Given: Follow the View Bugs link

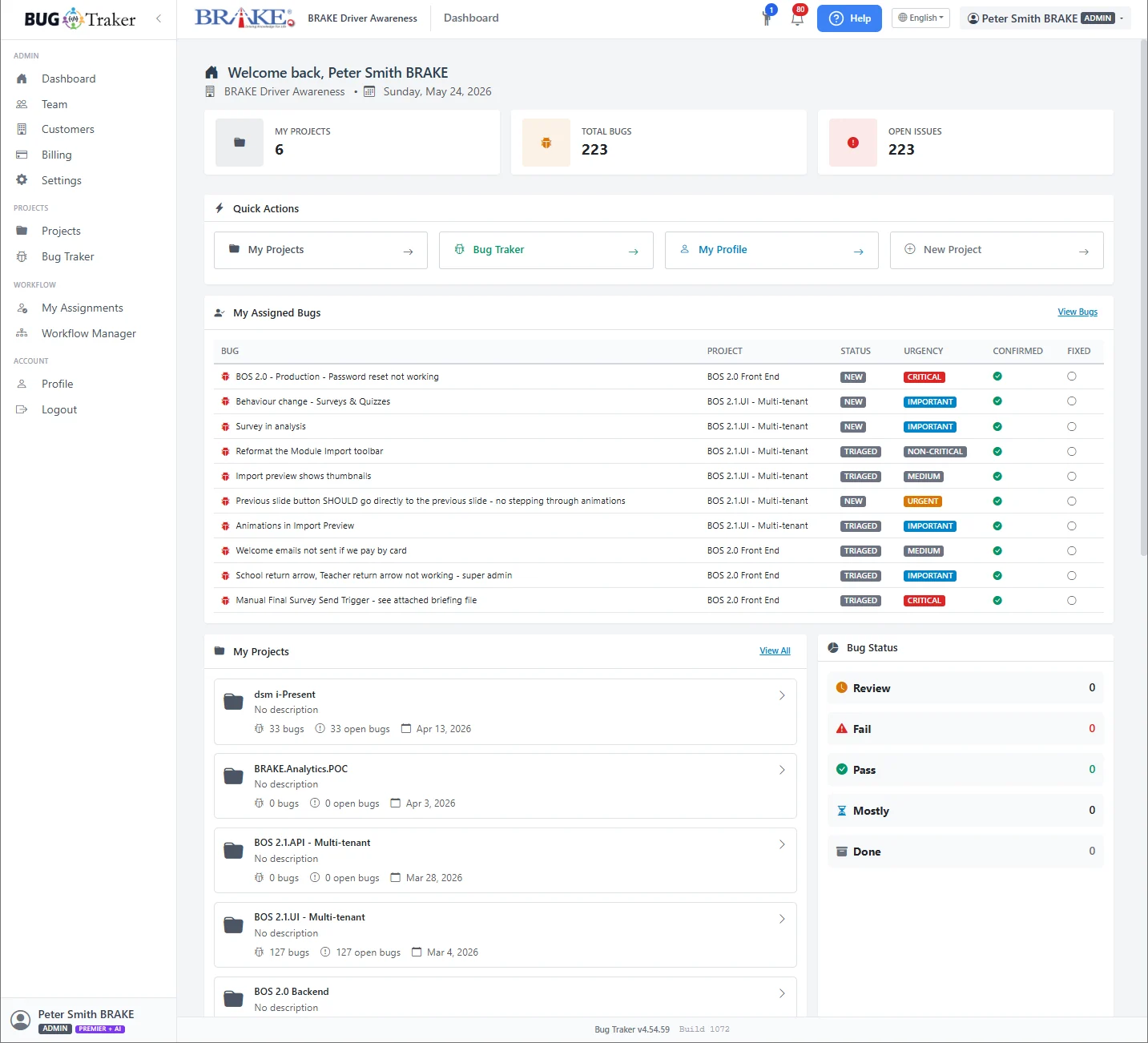Looking at the screenshot, I should 1078,312.
